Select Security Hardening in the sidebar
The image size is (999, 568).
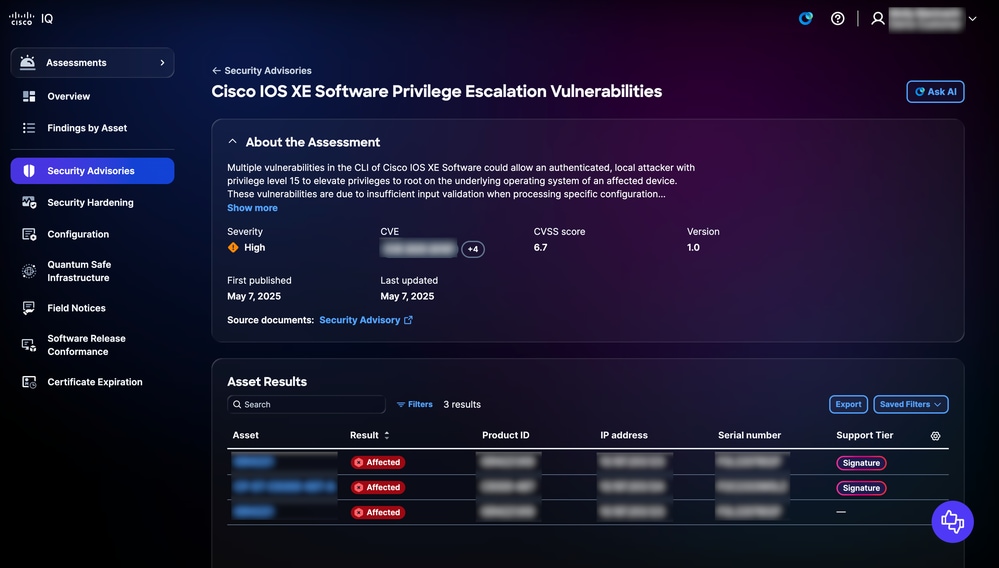coord(92,202)
